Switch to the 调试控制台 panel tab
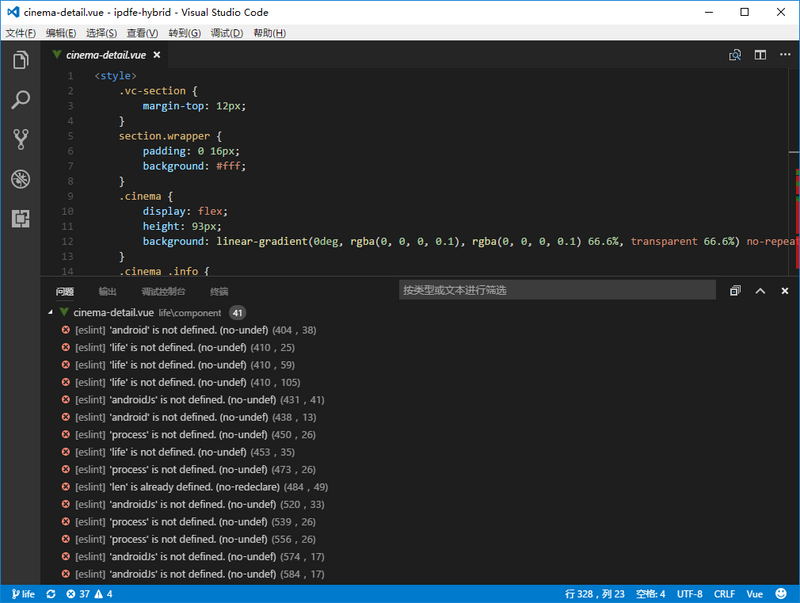 coord(163,291)
